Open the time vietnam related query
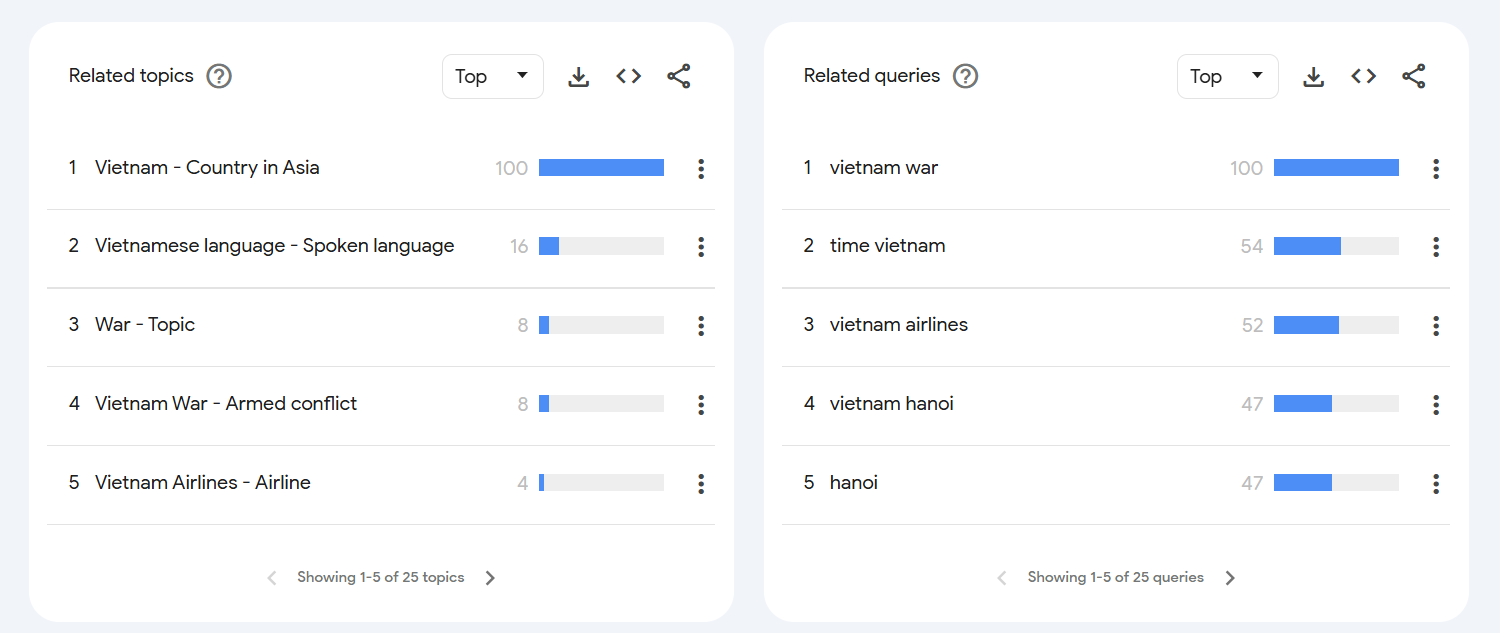The width and height of the screenshot is (1500, 633). point(887,245)
